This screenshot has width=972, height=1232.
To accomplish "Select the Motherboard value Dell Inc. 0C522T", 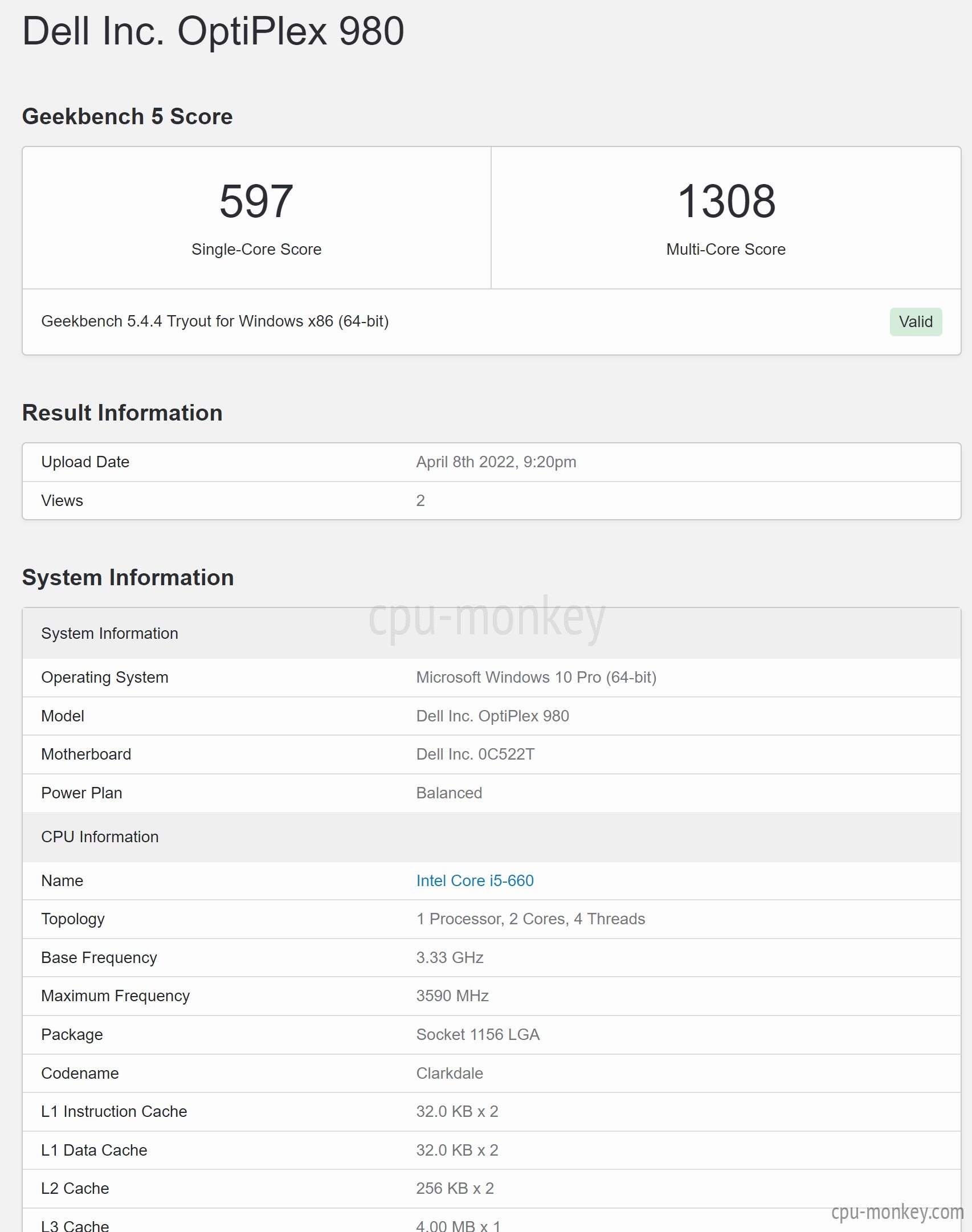I will tap(475, 754).
